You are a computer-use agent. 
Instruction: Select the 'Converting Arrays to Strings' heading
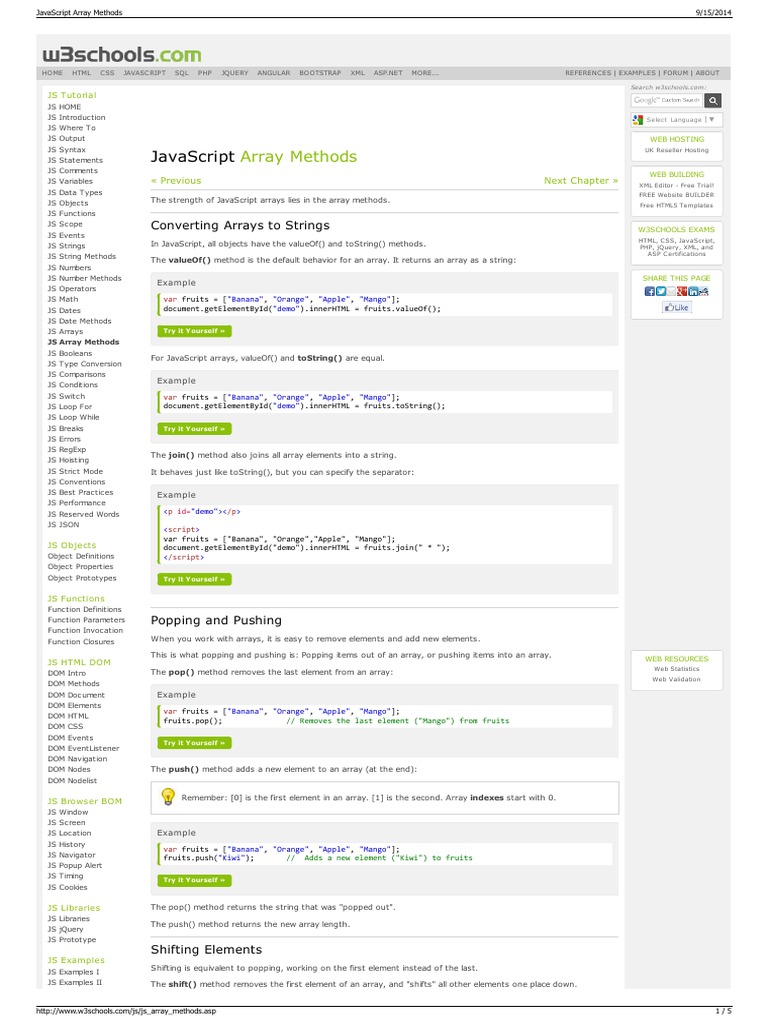(x=240, y=225)
